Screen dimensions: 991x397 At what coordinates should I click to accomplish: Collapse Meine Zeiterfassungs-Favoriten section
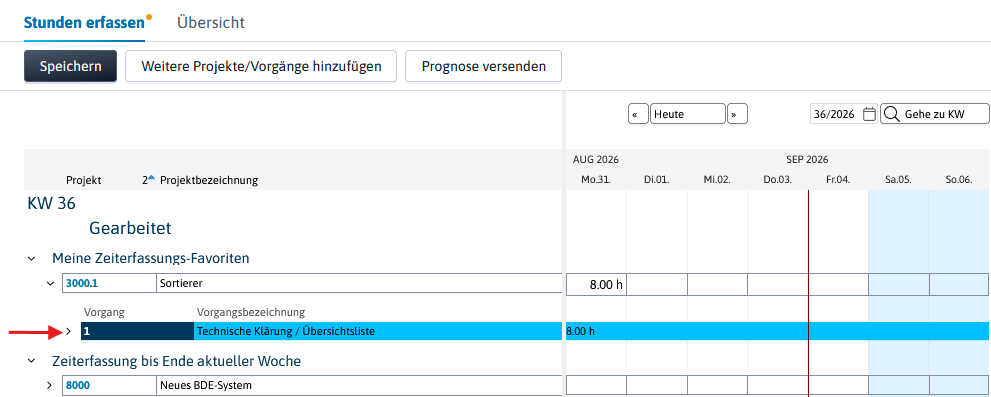click(31, 258)
